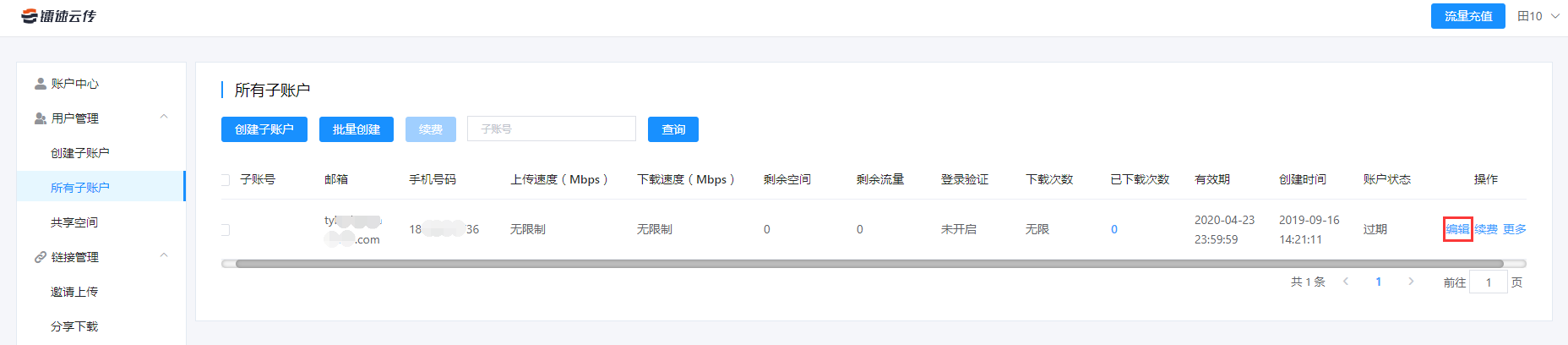1568x345 pixels.
Task: Open 共享空间 in sidebar
Action: 101,222
